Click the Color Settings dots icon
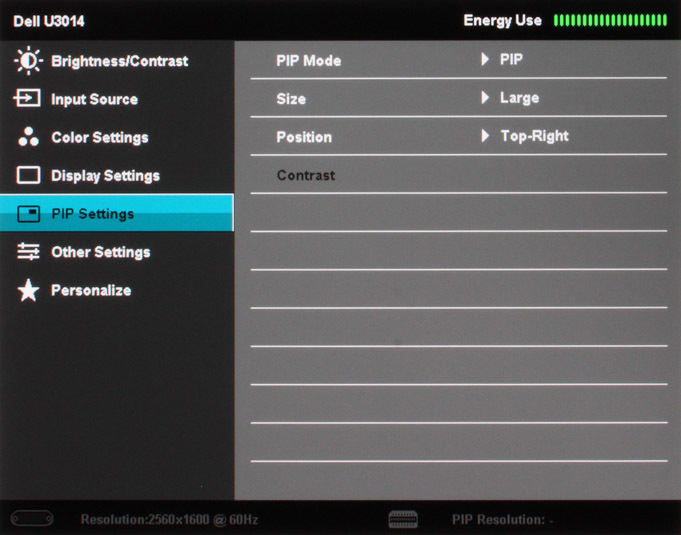Screen dimensions: 681x535 [28, 136]
